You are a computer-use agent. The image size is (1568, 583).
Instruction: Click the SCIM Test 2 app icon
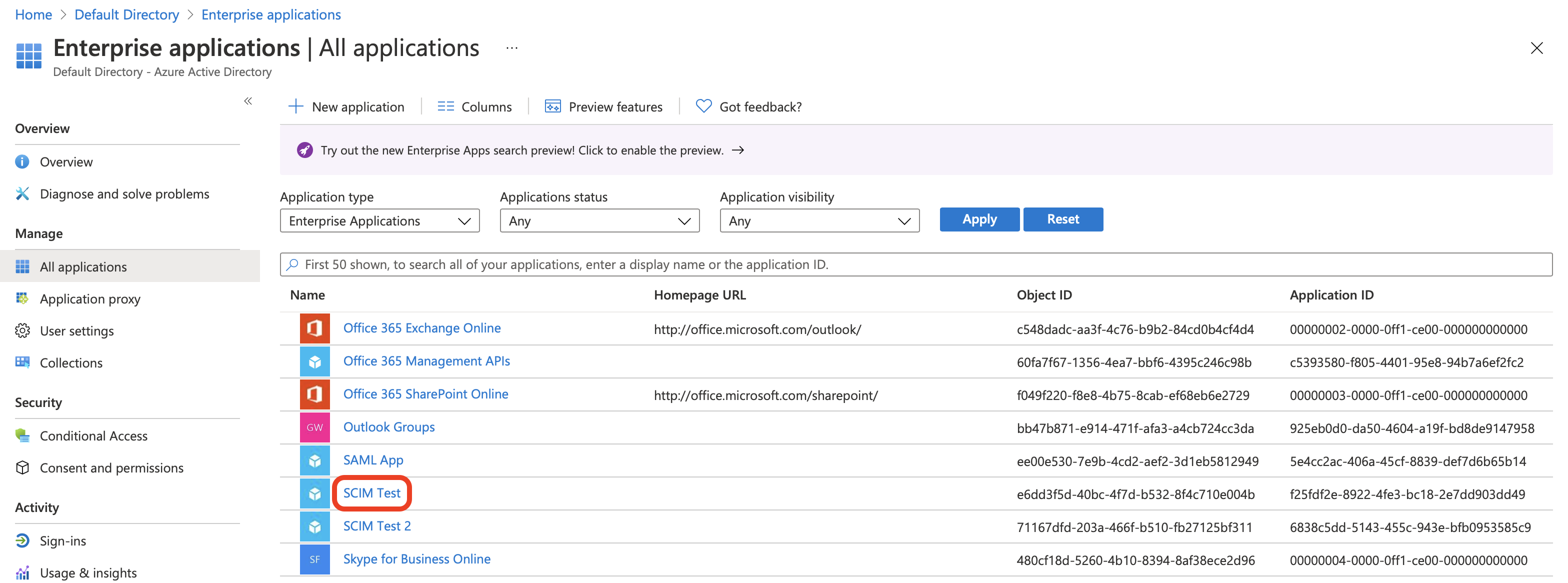[x=314, y=526]
